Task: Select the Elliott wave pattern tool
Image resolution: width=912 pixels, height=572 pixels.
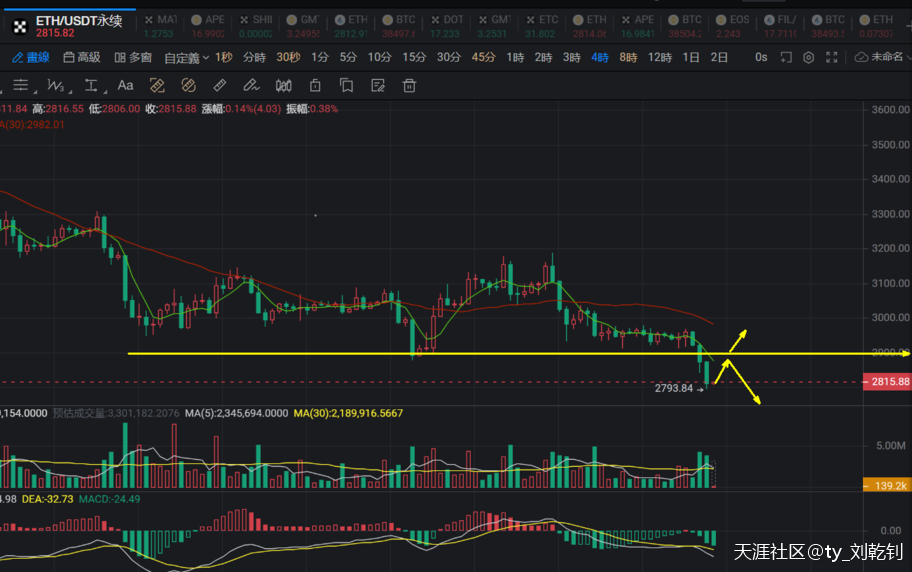Action: pos(56,86)
